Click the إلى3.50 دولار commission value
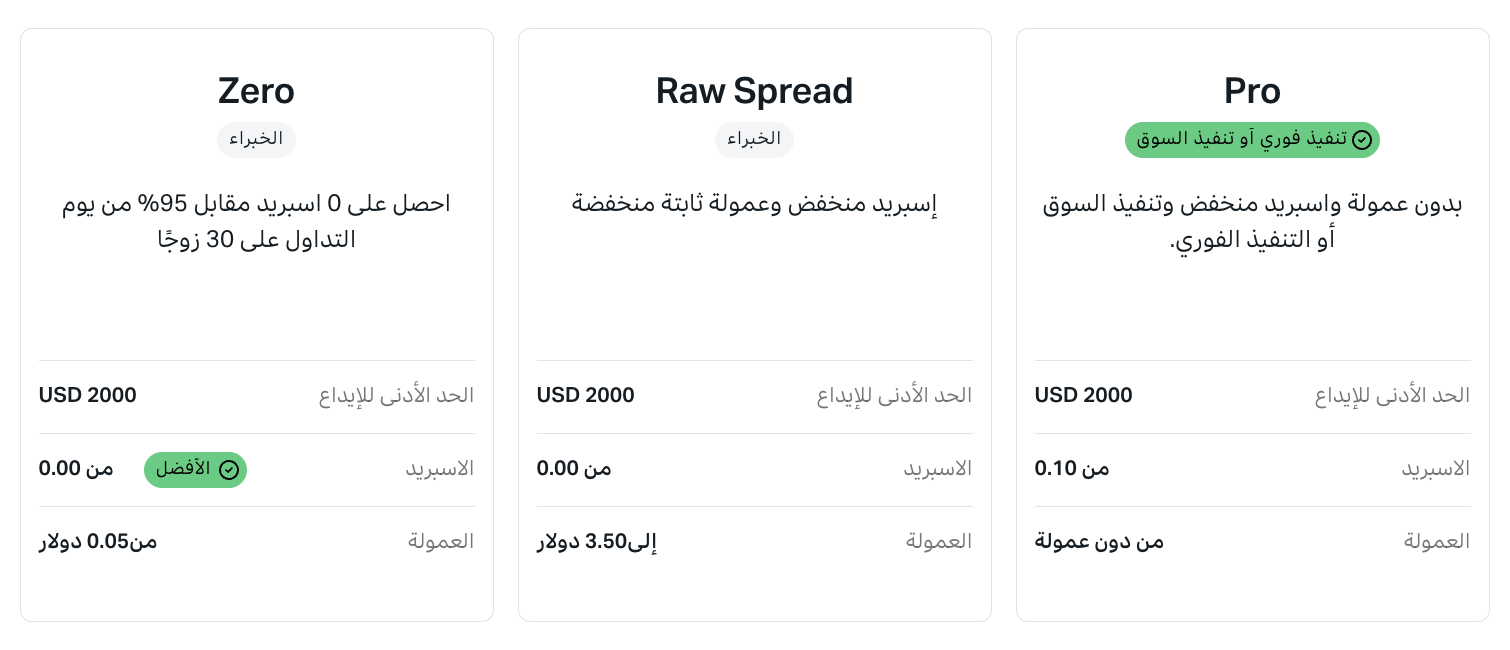1510x650 pixels. point(597,541)
